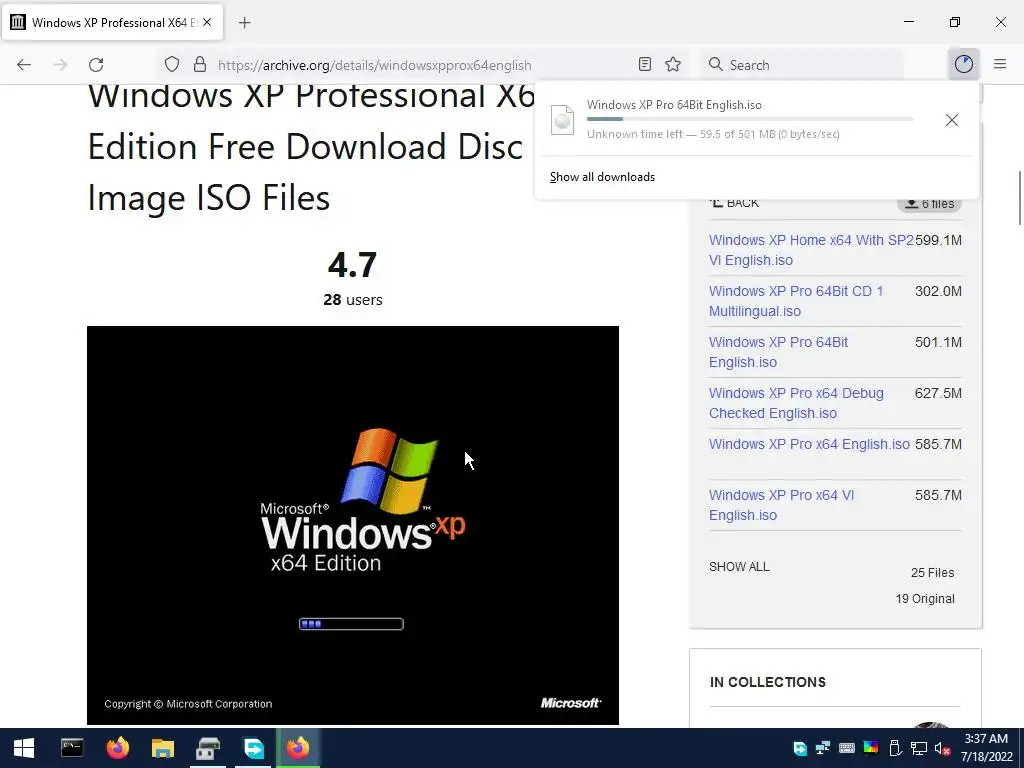Download Windows XP Pro x64 English.iso
Image resolution: width=1024 pixels, height=768 pixels.
click(809, 444)
